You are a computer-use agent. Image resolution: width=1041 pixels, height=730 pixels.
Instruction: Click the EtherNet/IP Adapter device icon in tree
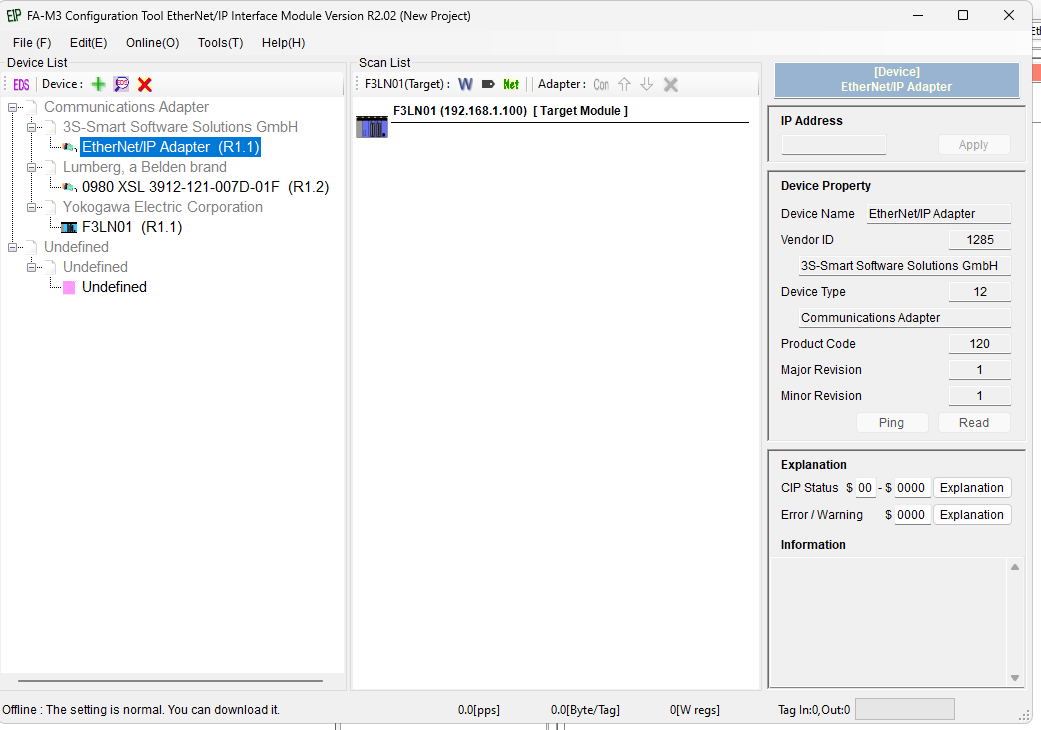[x=69, y=147]
